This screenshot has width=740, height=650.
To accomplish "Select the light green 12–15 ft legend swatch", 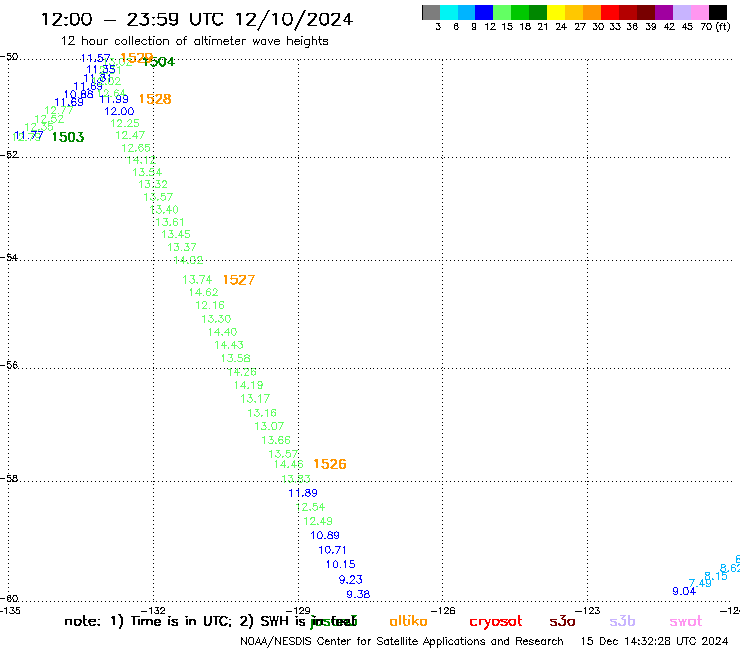I will click(502, 12).
